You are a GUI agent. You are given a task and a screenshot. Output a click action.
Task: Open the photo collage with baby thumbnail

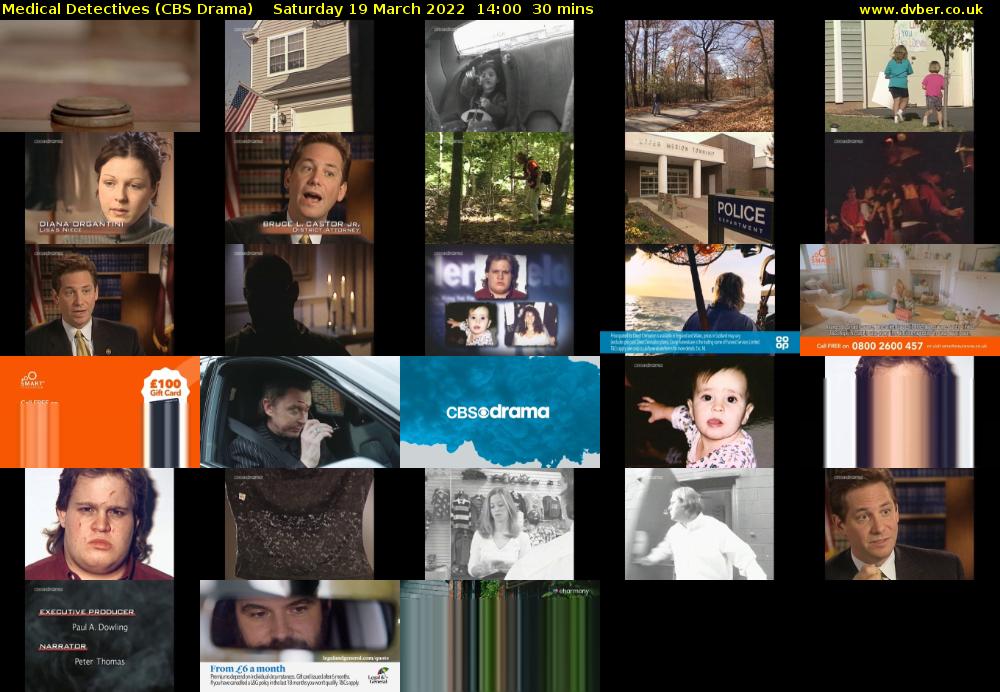(x=499, y=300)
